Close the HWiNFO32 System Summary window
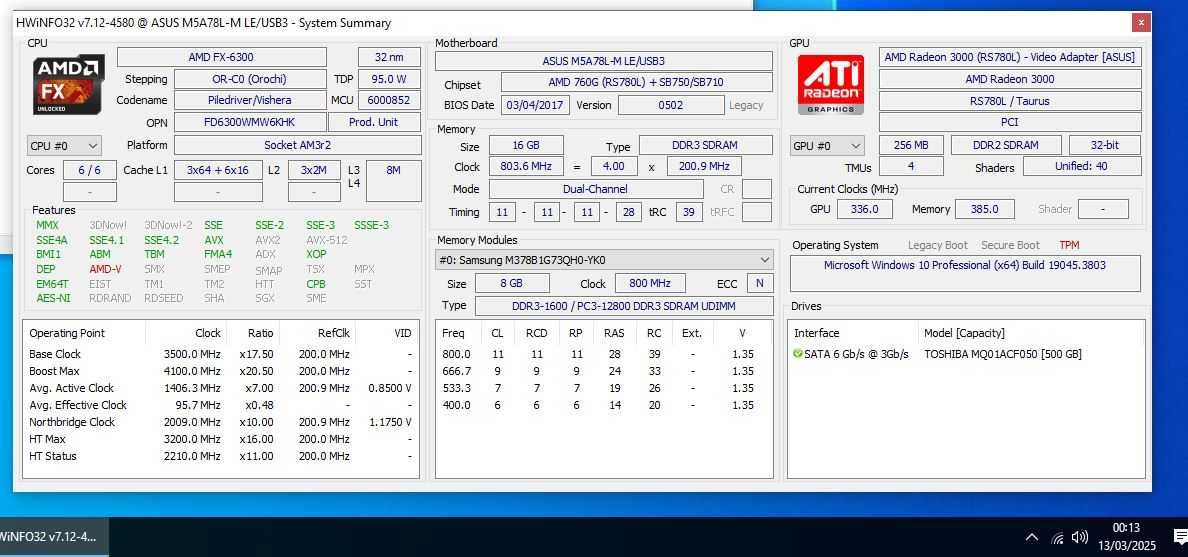 pyautogui.click(x=1141, y=23)
